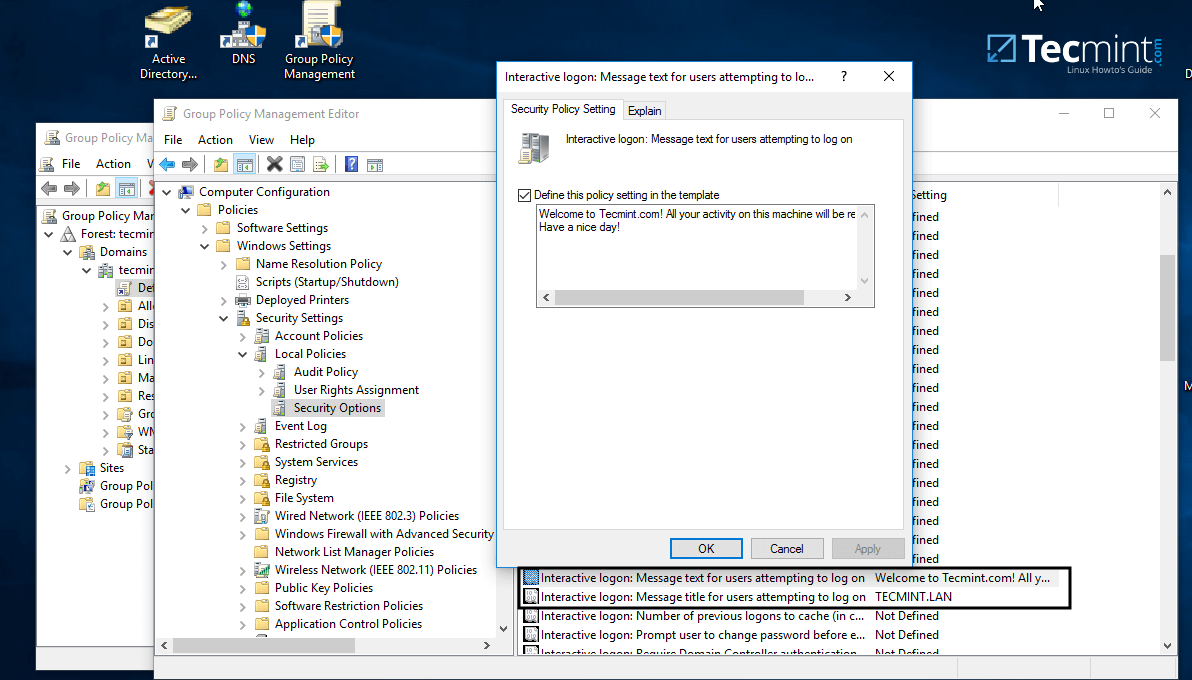Open the Action menu

click(x=215, y=139)
